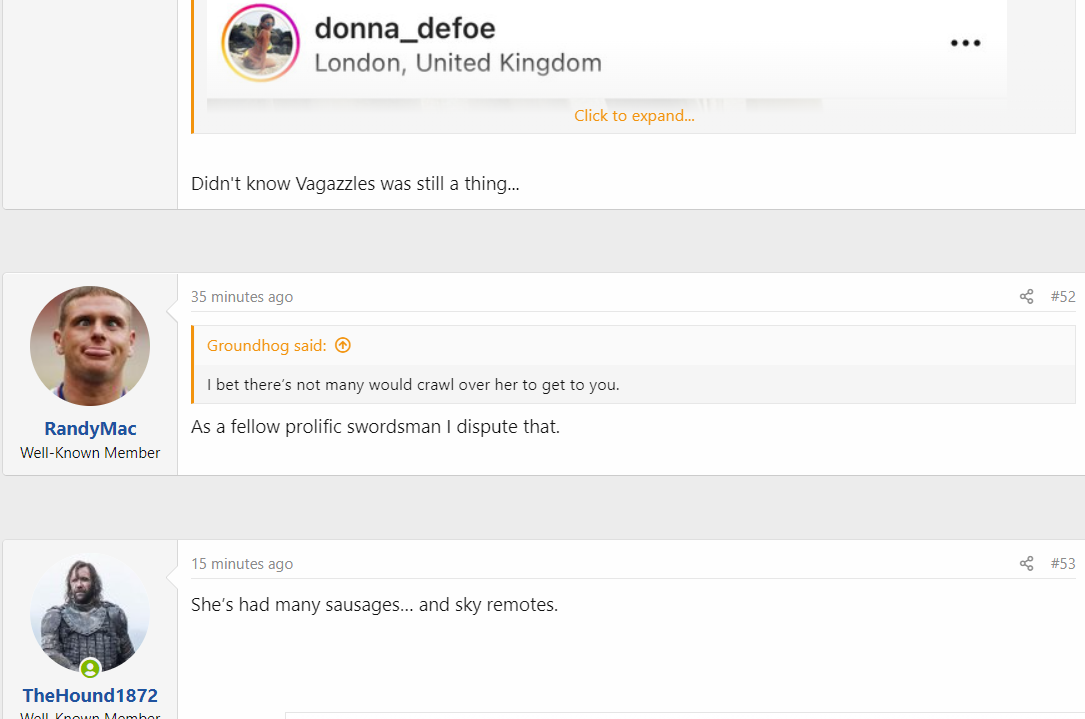
Task: Click the 'Groundhog said:' quote header
Action: pyautogui.click(x=266, y=345)
